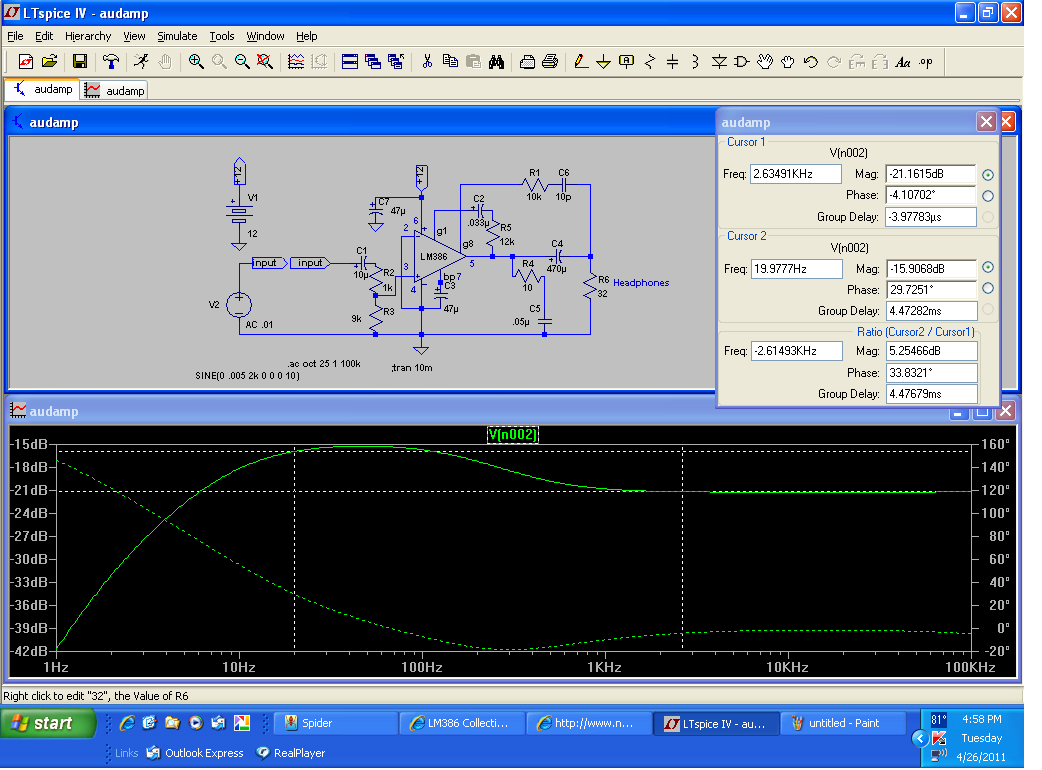Click the Windows start button
Image resolution: width=1042 pixels, height=770 pixels.
(49, 723)
